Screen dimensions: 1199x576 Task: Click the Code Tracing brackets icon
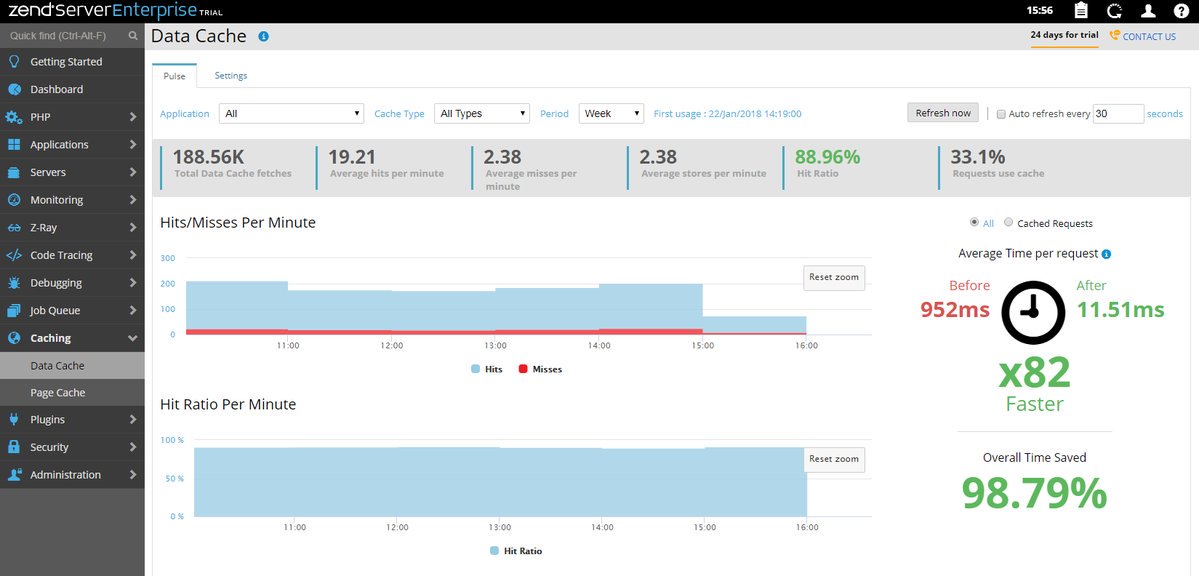(14, 255)
